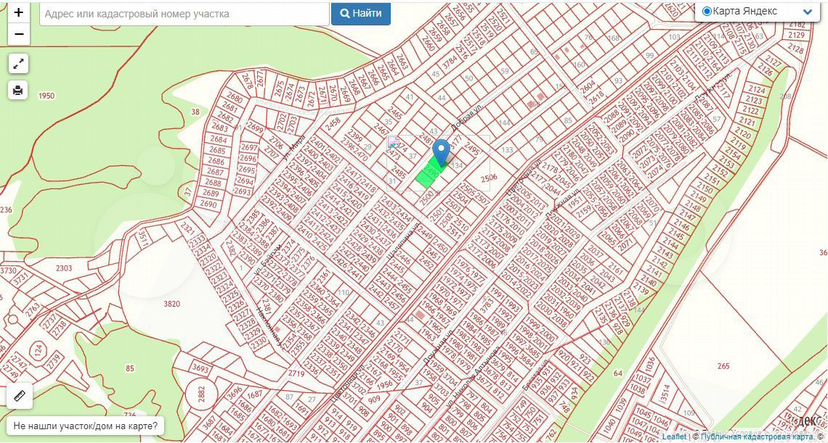Select the Карта Яндекс radio button

pos(707,11)
